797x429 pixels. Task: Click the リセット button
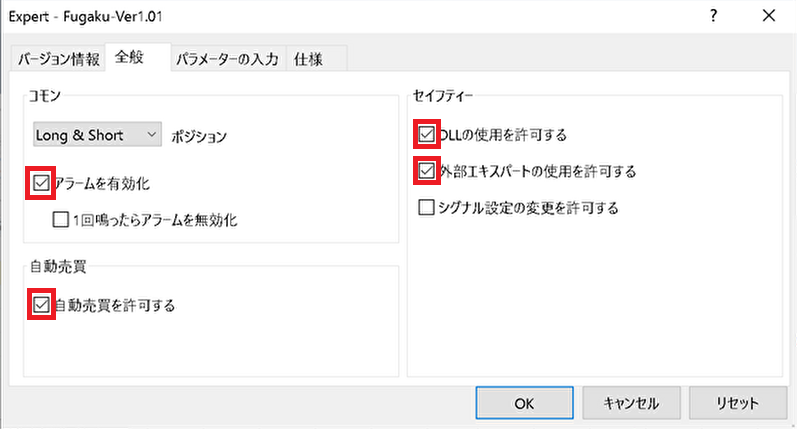(x=737, y=404)
